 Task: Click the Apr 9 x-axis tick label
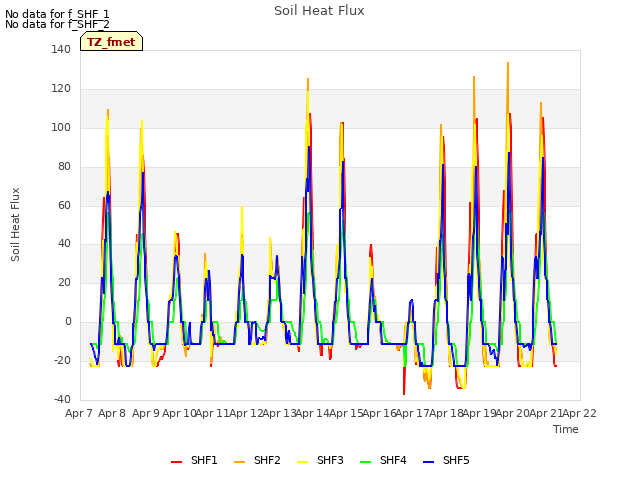tap(146, 413)
